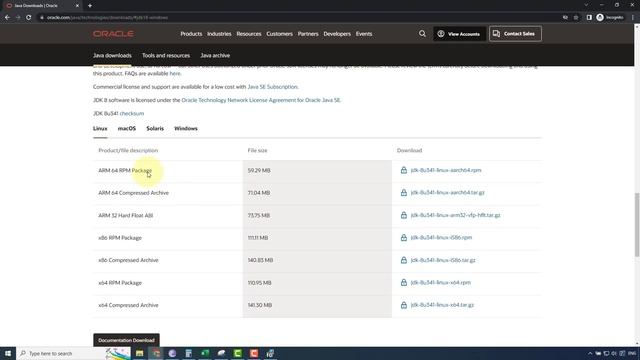
Task: Download jdk-8u341-linux-arm32-vfp-hflt.tar.gz
Action: tap(455, 215)
